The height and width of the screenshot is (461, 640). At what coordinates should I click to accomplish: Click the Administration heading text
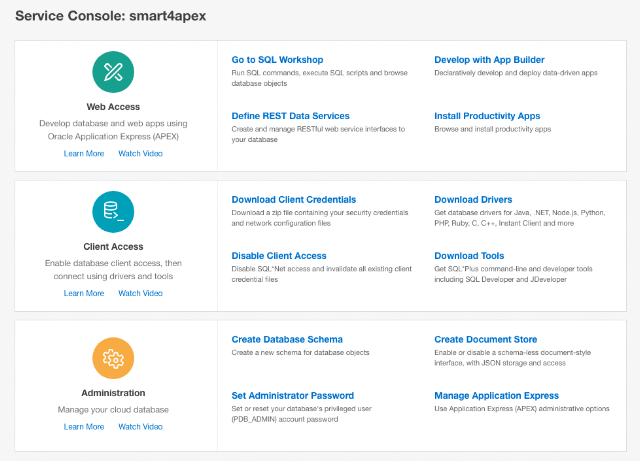click(x=113, y=393)
